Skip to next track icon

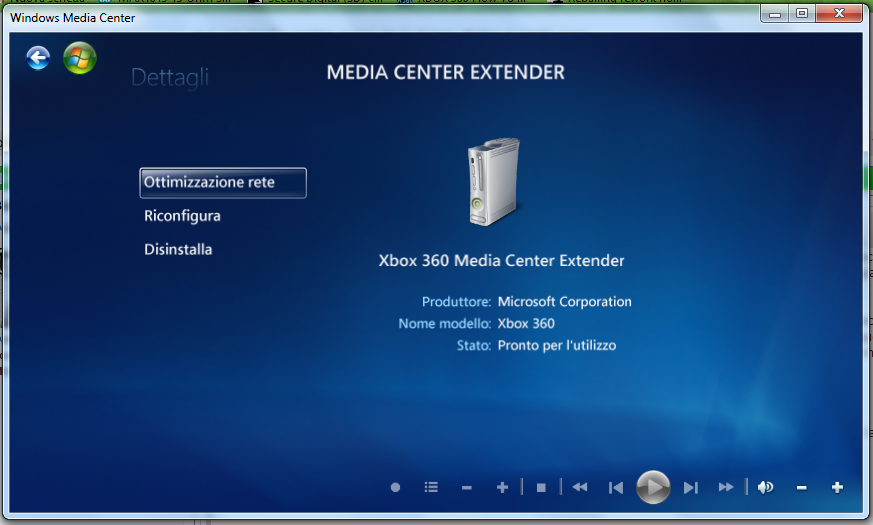(690, 487)
